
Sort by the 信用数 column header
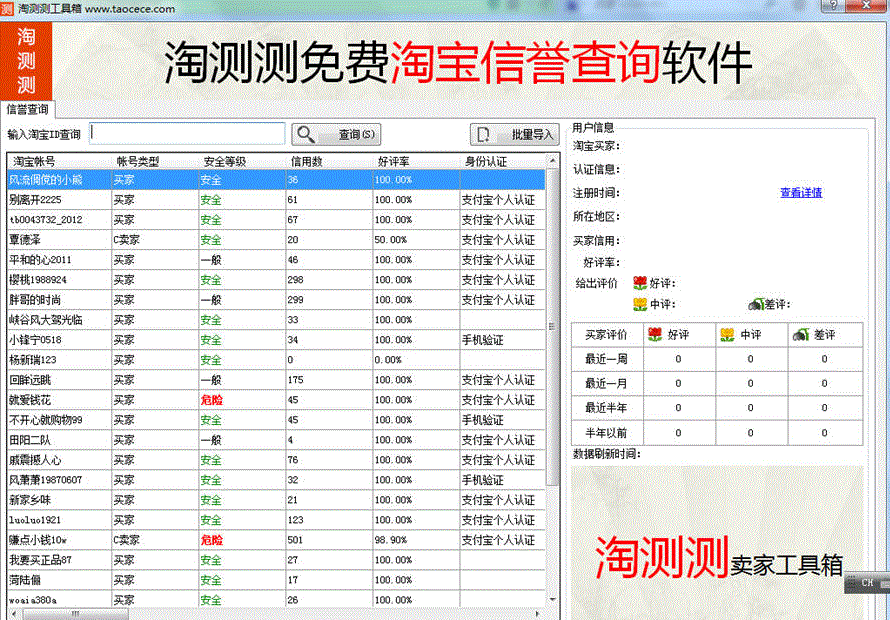(306, 161)
